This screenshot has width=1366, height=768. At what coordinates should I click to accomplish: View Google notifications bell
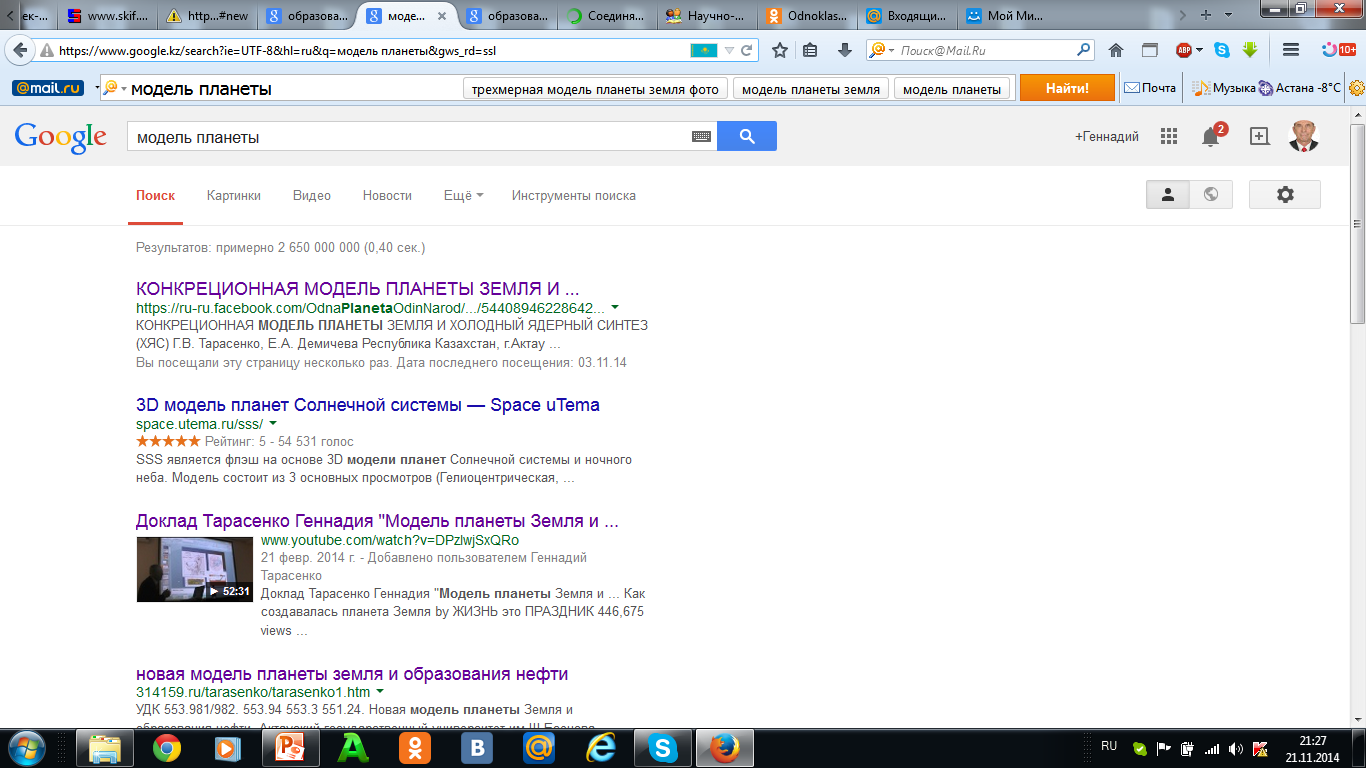point(1210,138)
